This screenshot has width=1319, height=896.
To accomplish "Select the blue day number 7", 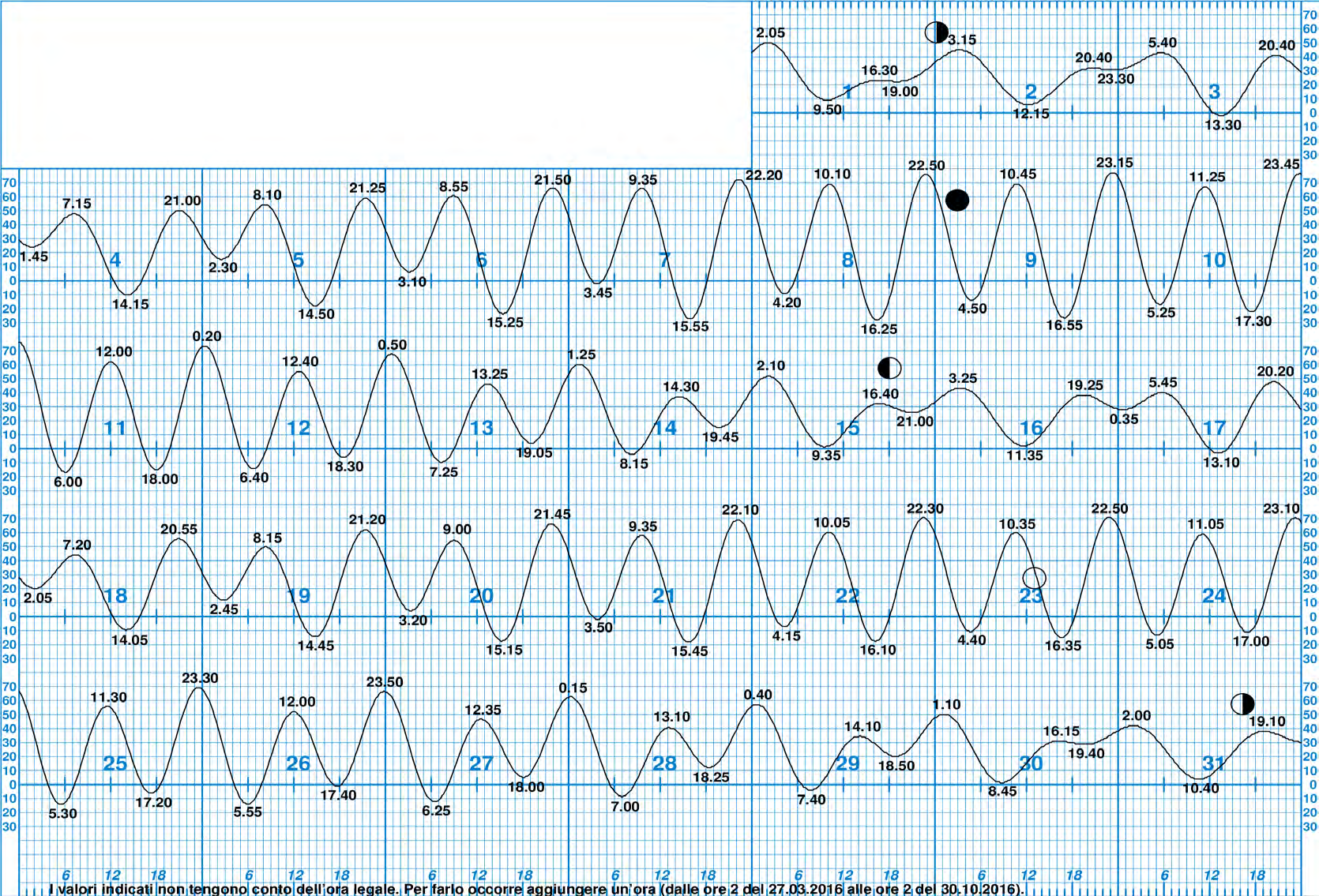I will (665, 260).
